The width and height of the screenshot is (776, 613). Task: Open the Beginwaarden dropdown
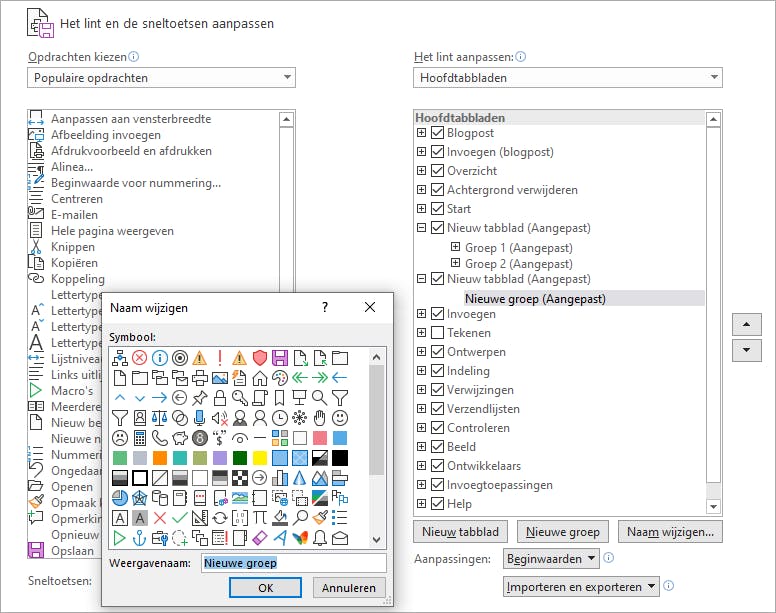(551, 559)
